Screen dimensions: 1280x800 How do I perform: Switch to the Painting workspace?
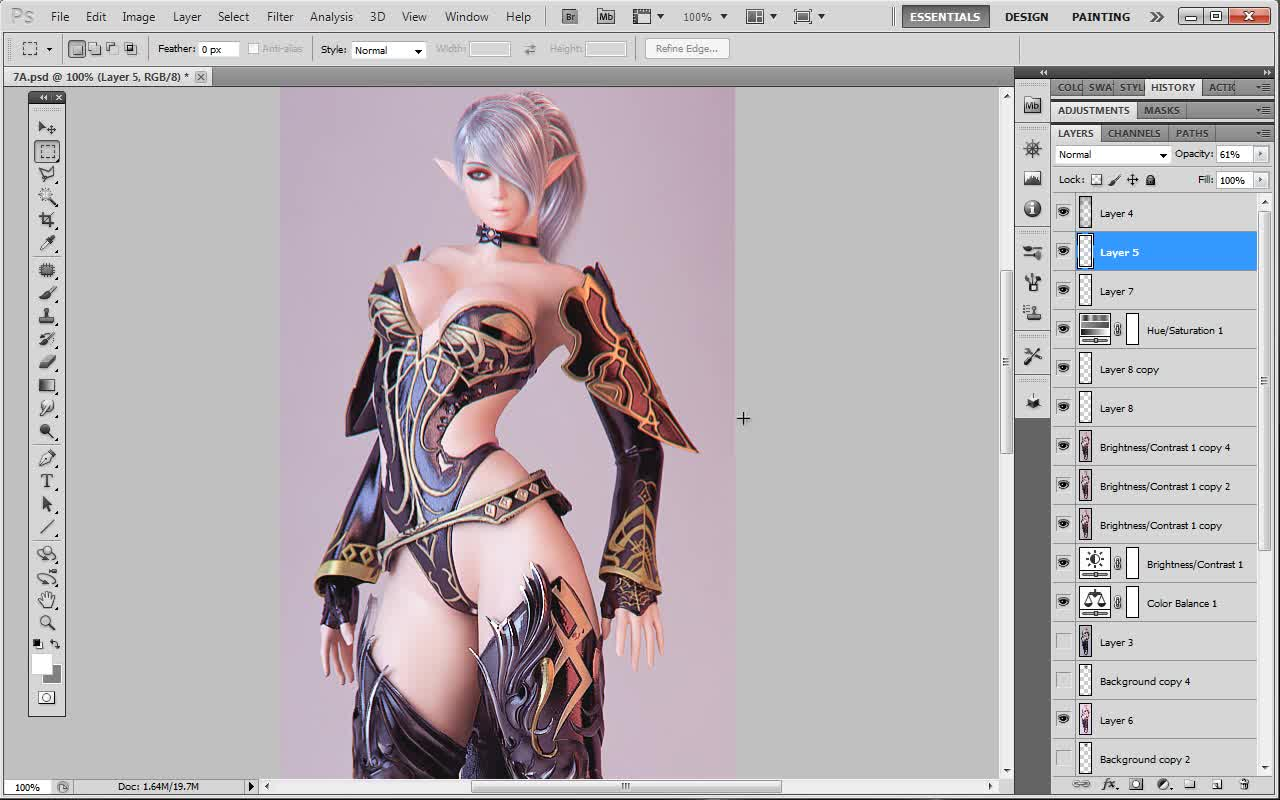(x=1101, y=17)
